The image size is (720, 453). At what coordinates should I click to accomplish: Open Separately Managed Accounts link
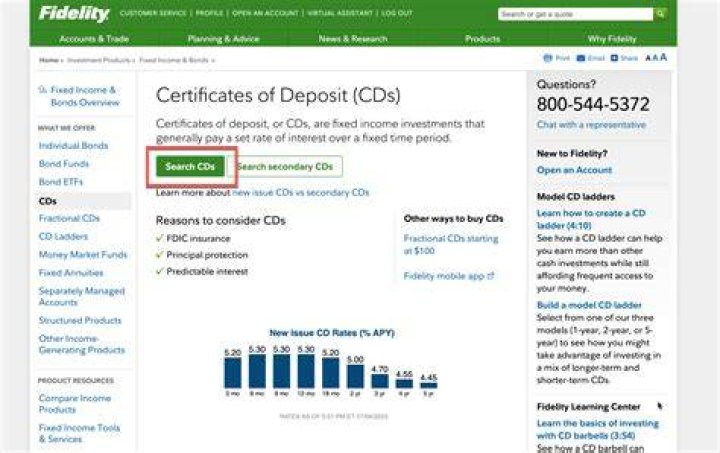82,296
